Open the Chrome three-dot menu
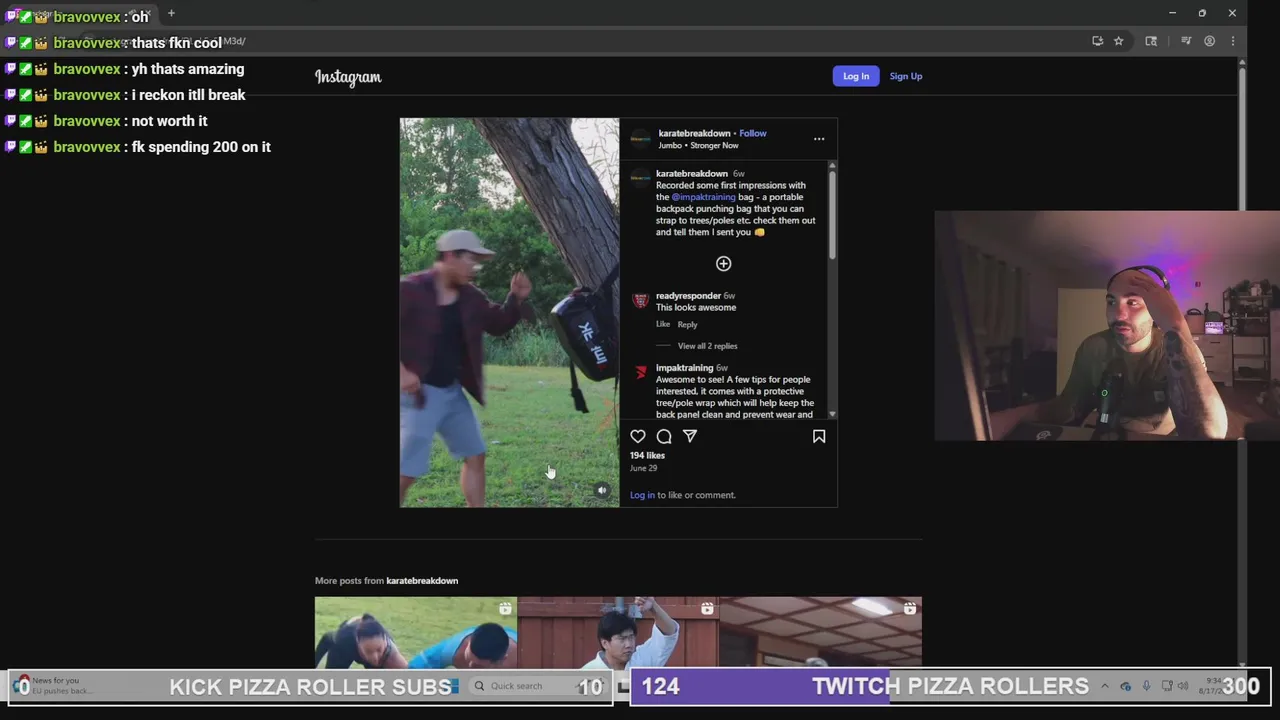This screenshot has height=720, width=1280. (1233, 41)
